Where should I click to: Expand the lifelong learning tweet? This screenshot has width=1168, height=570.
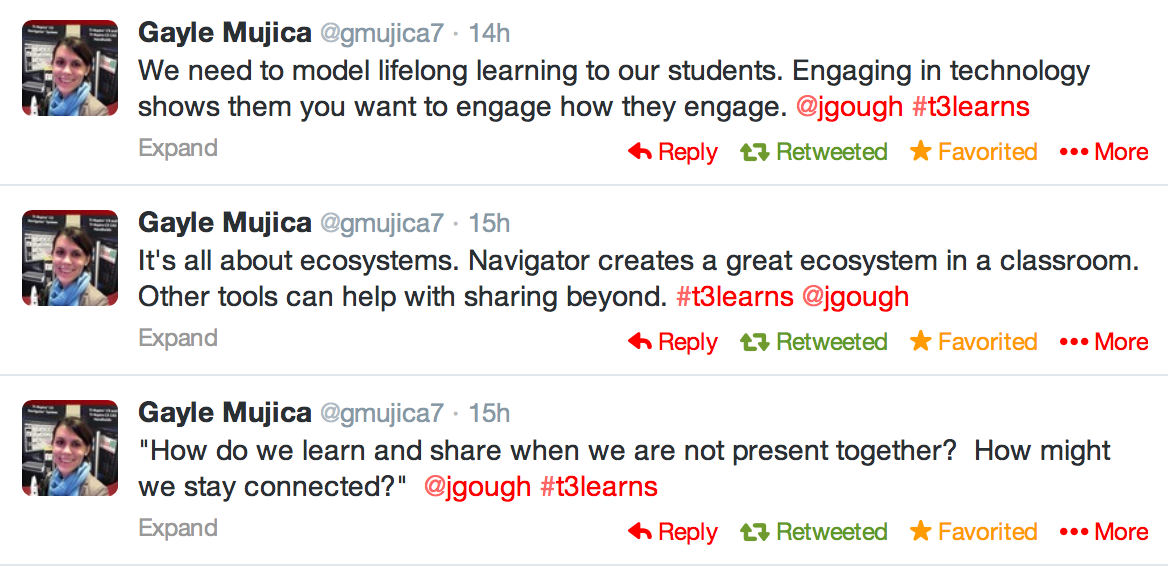click(x=178, y=148)
